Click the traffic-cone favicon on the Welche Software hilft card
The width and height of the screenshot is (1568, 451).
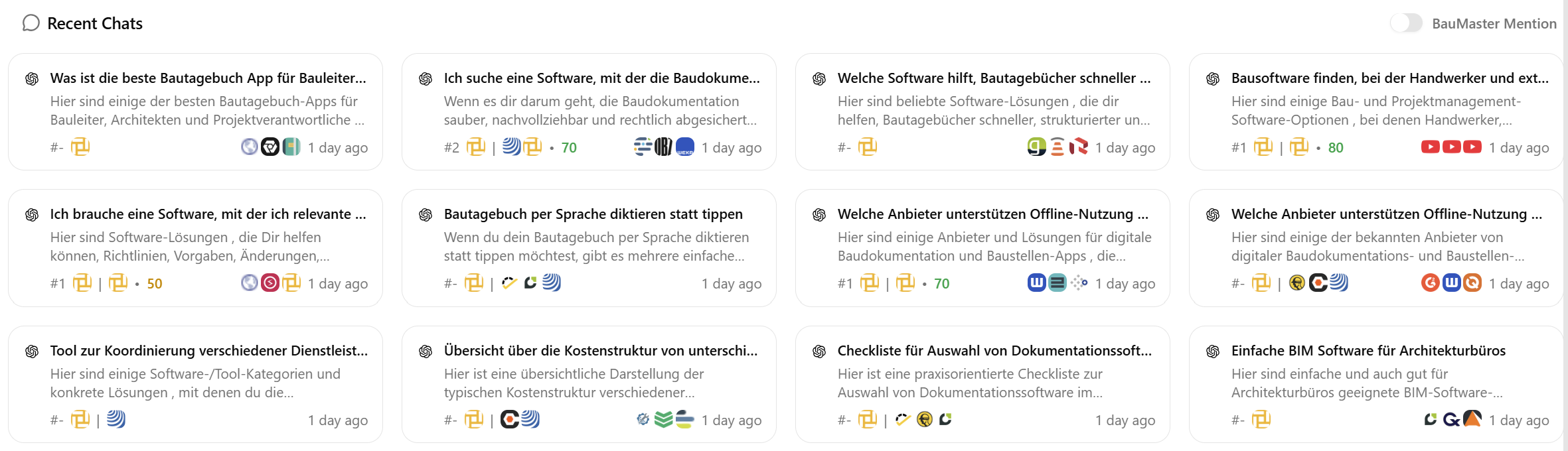point(1057,147)
